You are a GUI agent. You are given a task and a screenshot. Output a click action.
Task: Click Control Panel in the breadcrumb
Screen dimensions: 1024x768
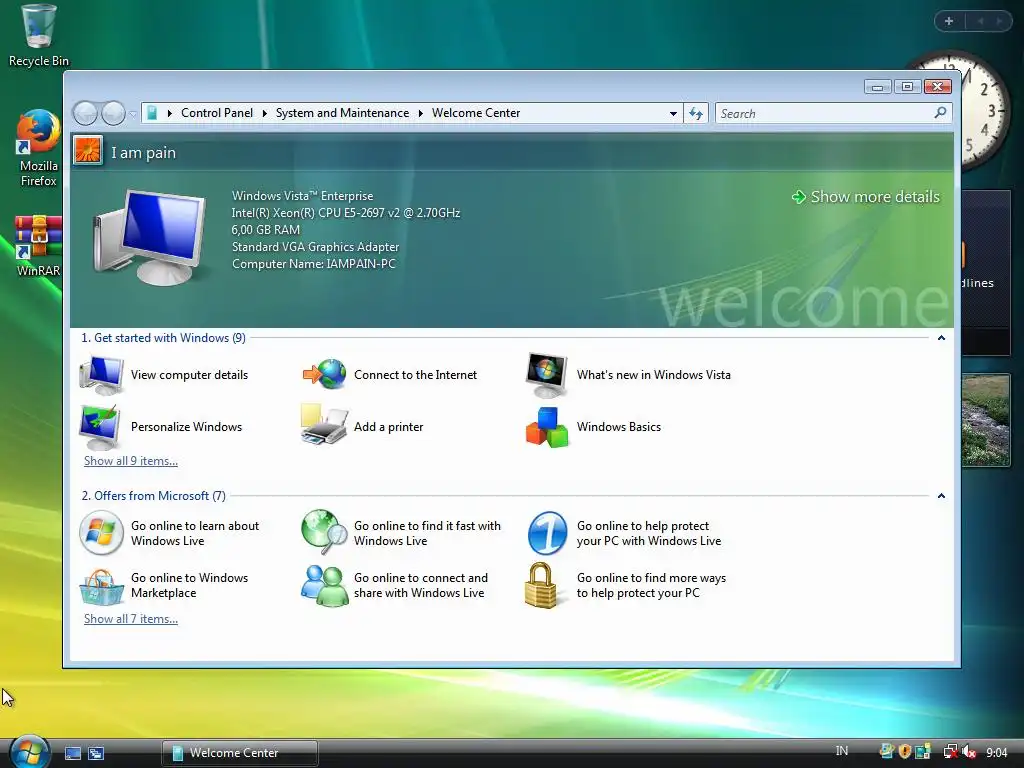coord(217,113)
